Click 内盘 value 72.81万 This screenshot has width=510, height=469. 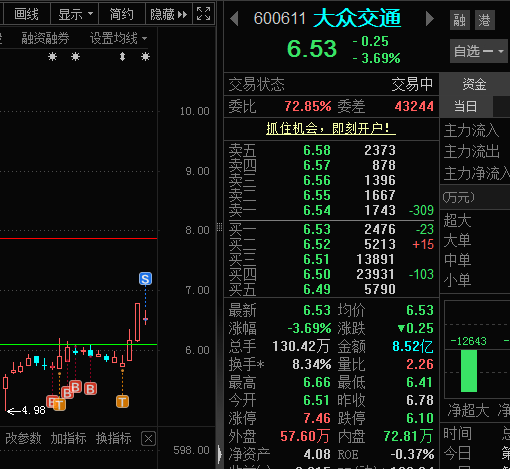click(x=409, y=436)
